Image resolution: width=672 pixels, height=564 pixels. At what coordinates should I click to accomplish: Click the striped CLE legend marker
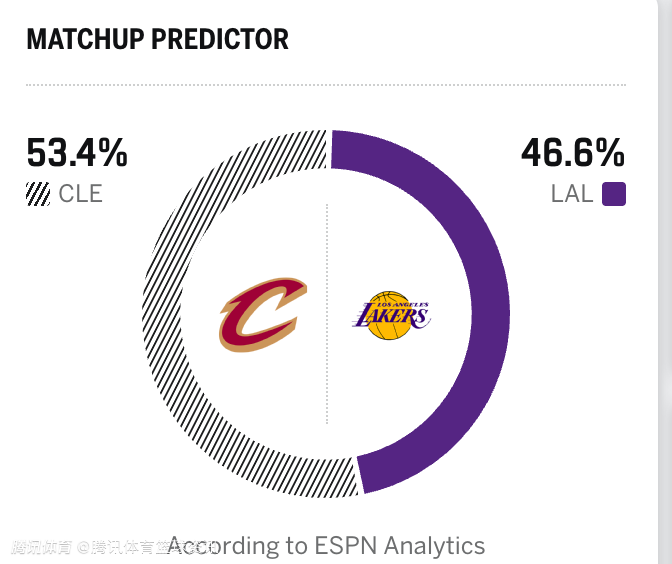pos(38,193)
